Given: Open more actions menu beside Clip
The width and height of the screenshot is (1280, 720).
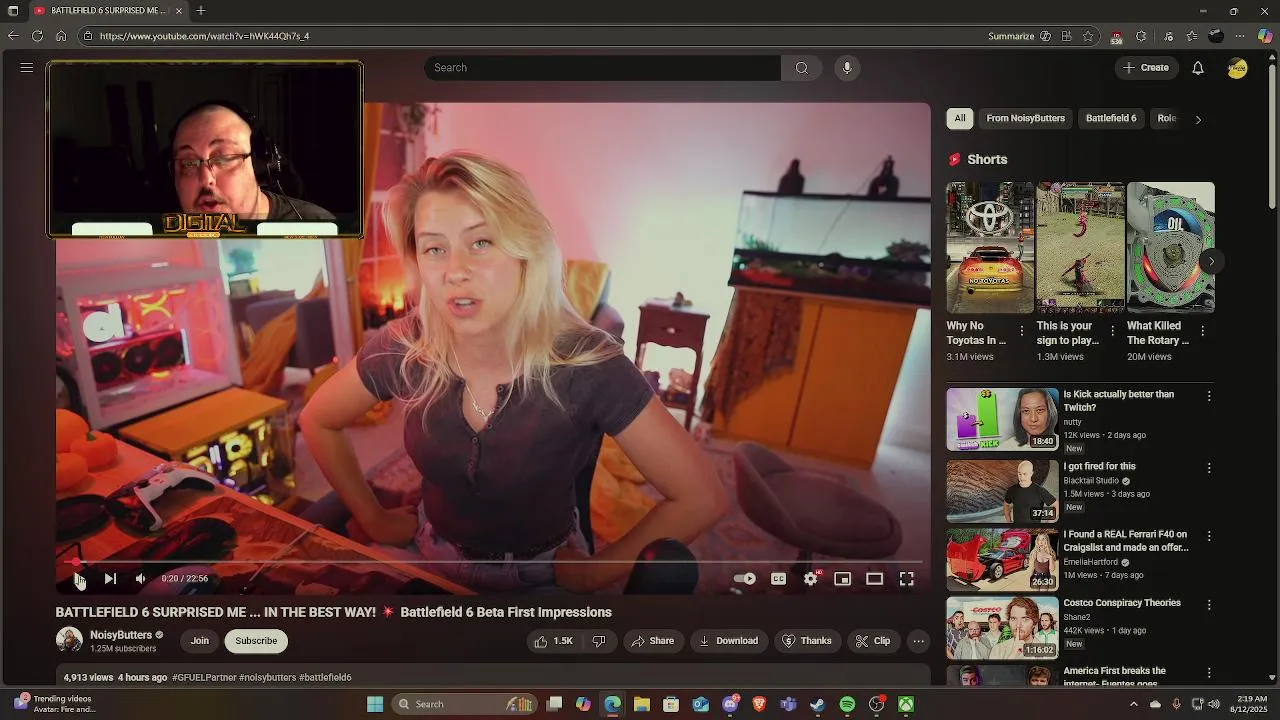Looking at the screenshot, I should click(918, 641).
